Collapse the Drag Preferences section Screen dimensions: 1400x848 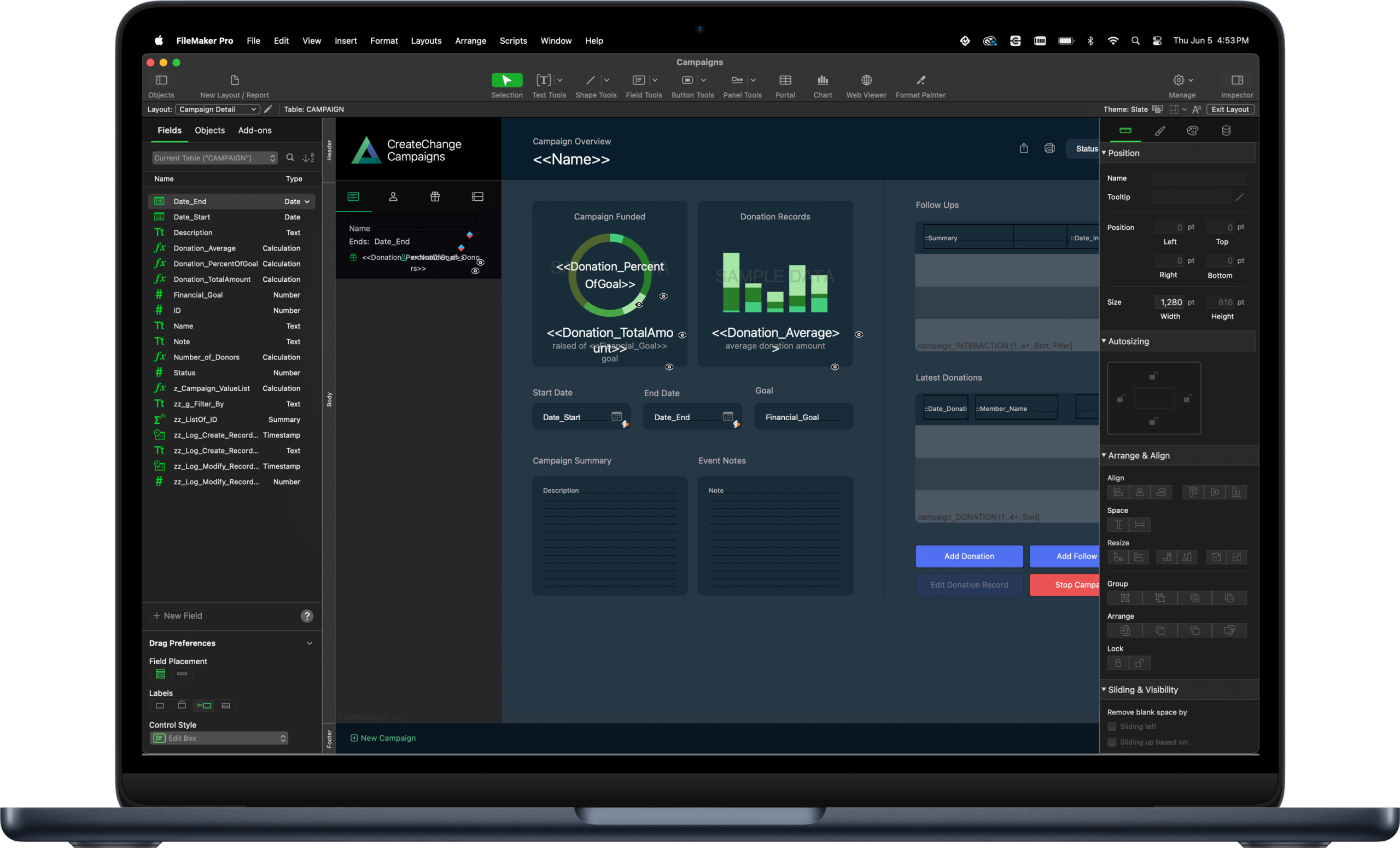(309, 643)
